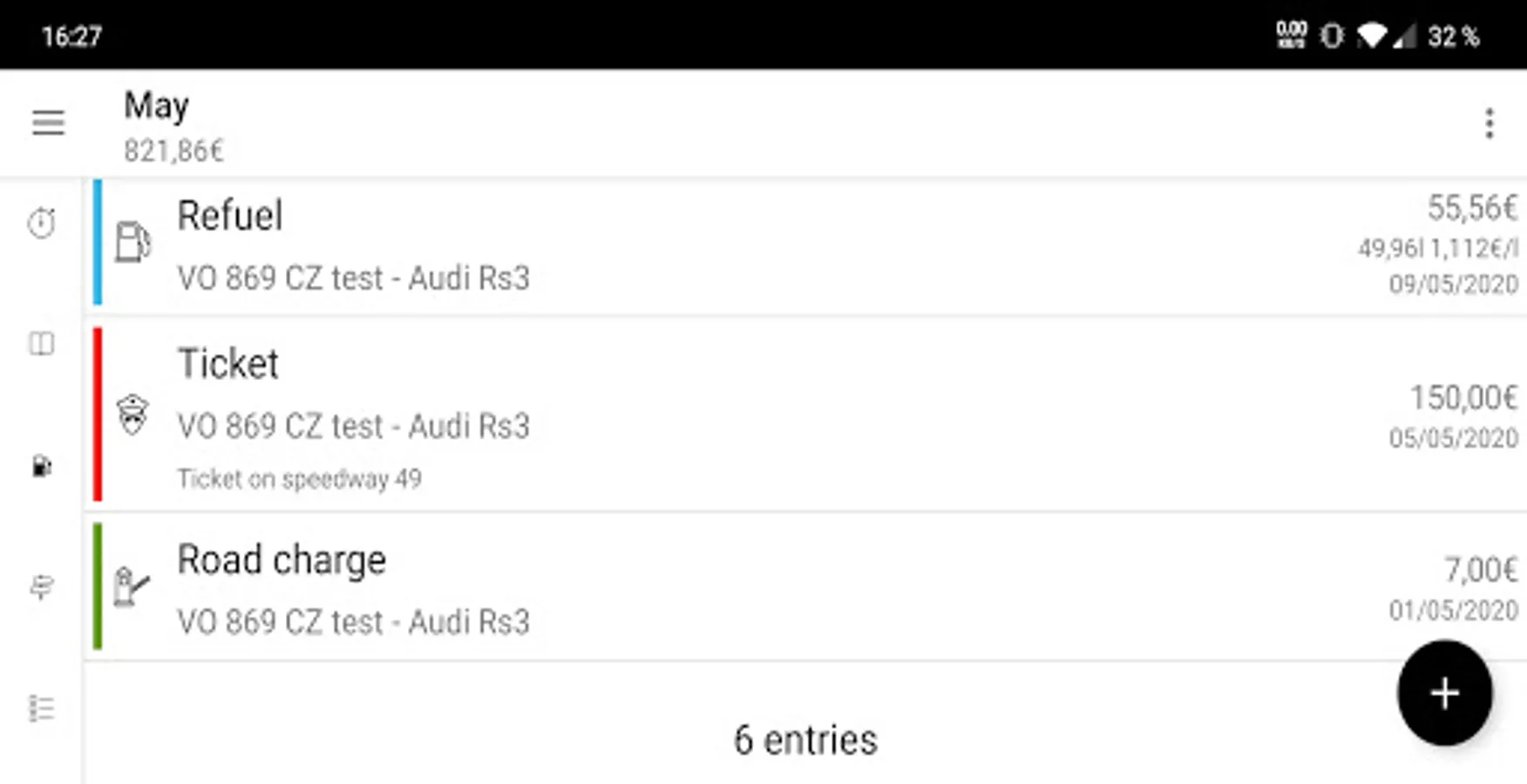Open the Refuel entry title
Image resolution: width=1527 pixels, height=784 pixels.
[x=230, y=215]
